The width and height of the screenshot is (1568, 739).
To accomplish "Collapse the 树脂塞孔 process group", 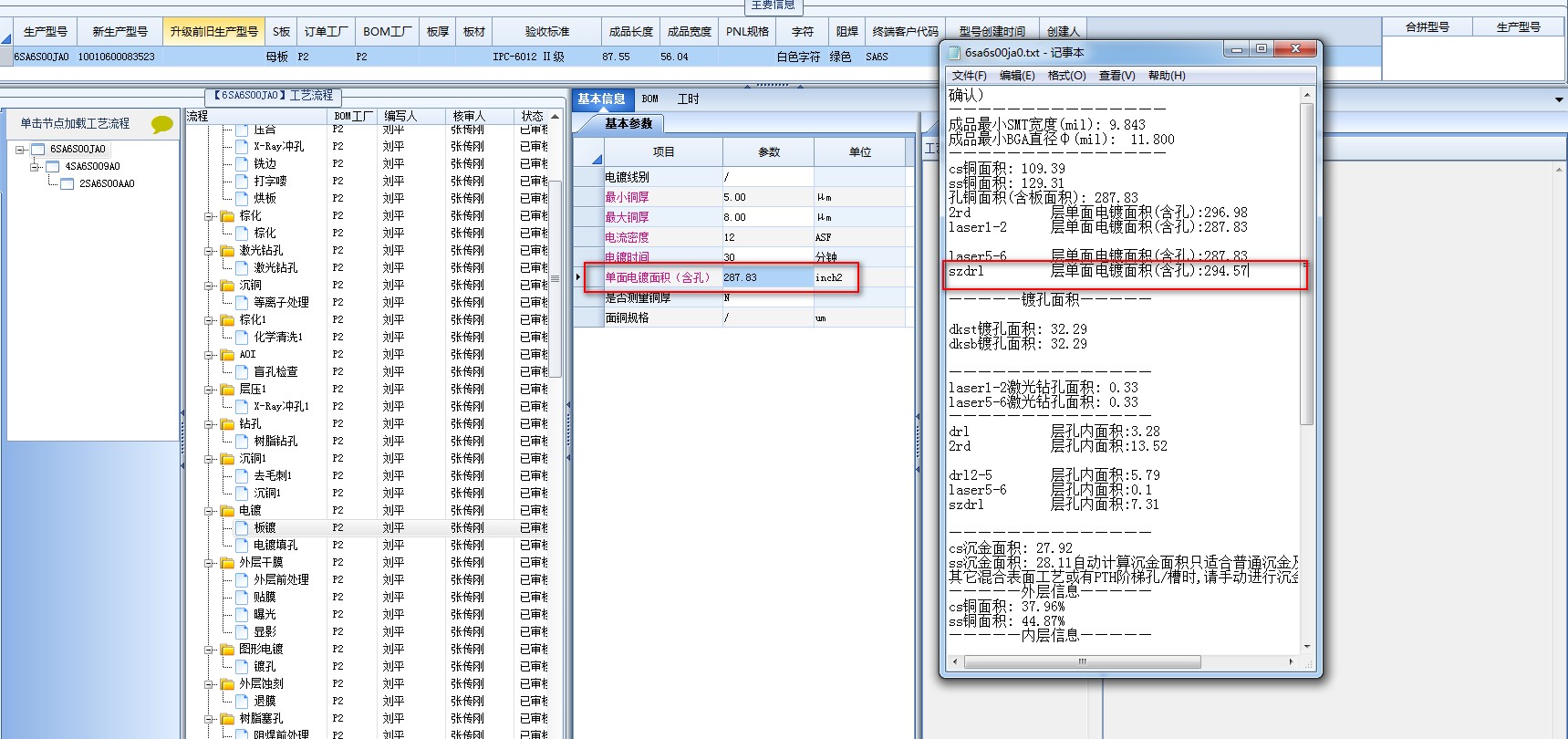I will [x=210, y=719].
